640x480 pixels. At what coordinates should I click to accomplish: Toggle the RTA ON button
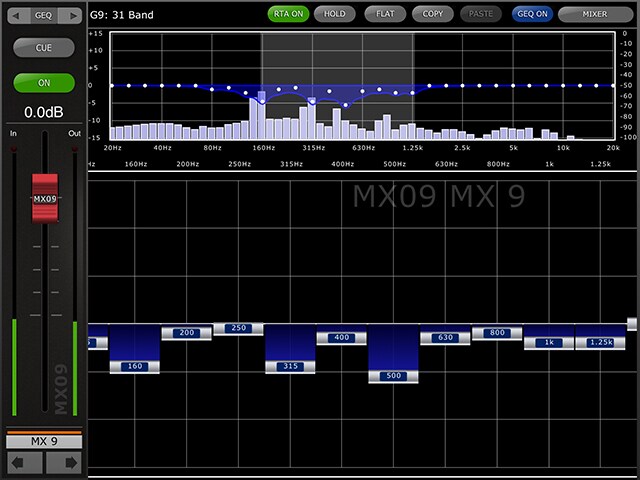pos(288,14)
